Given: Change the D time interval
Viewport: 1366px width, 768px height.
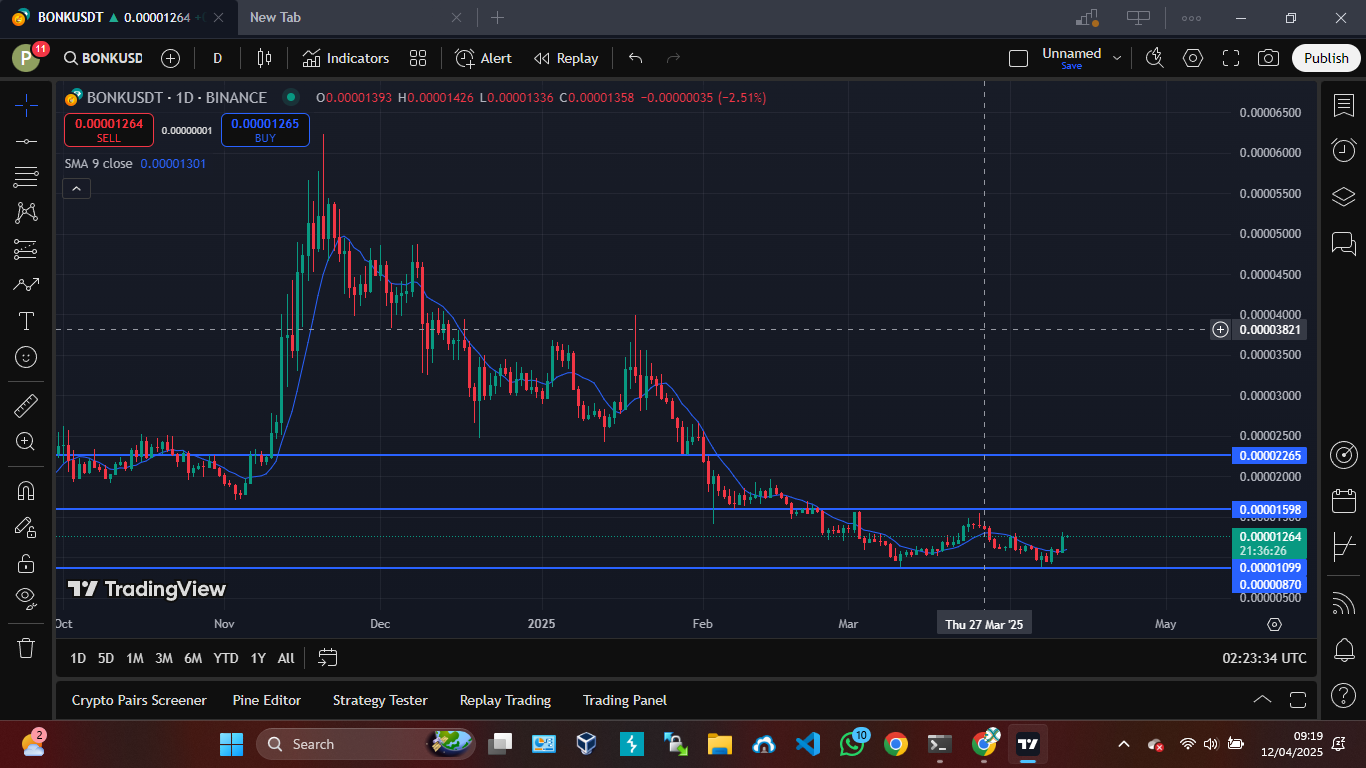Looking at the screenshot, I should tap(217, 58).
